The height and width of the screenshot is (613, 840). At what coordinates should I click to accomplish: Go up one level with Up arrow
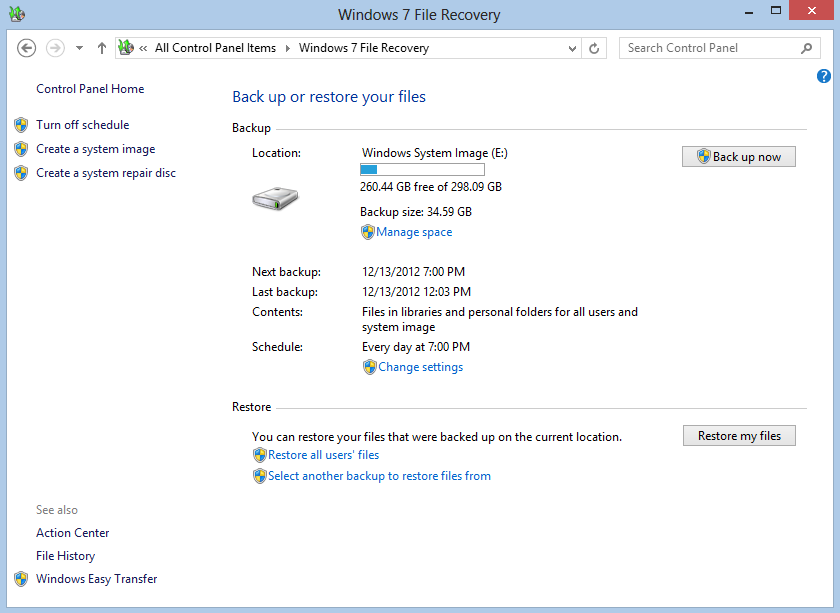pyautogui.click(x=102, y=48)
